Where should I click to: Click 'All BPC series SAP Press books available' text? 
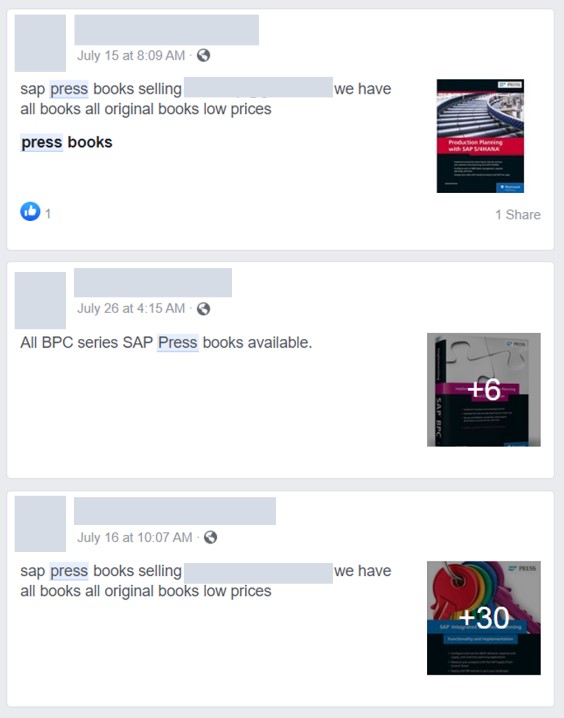tap(166, 343)
